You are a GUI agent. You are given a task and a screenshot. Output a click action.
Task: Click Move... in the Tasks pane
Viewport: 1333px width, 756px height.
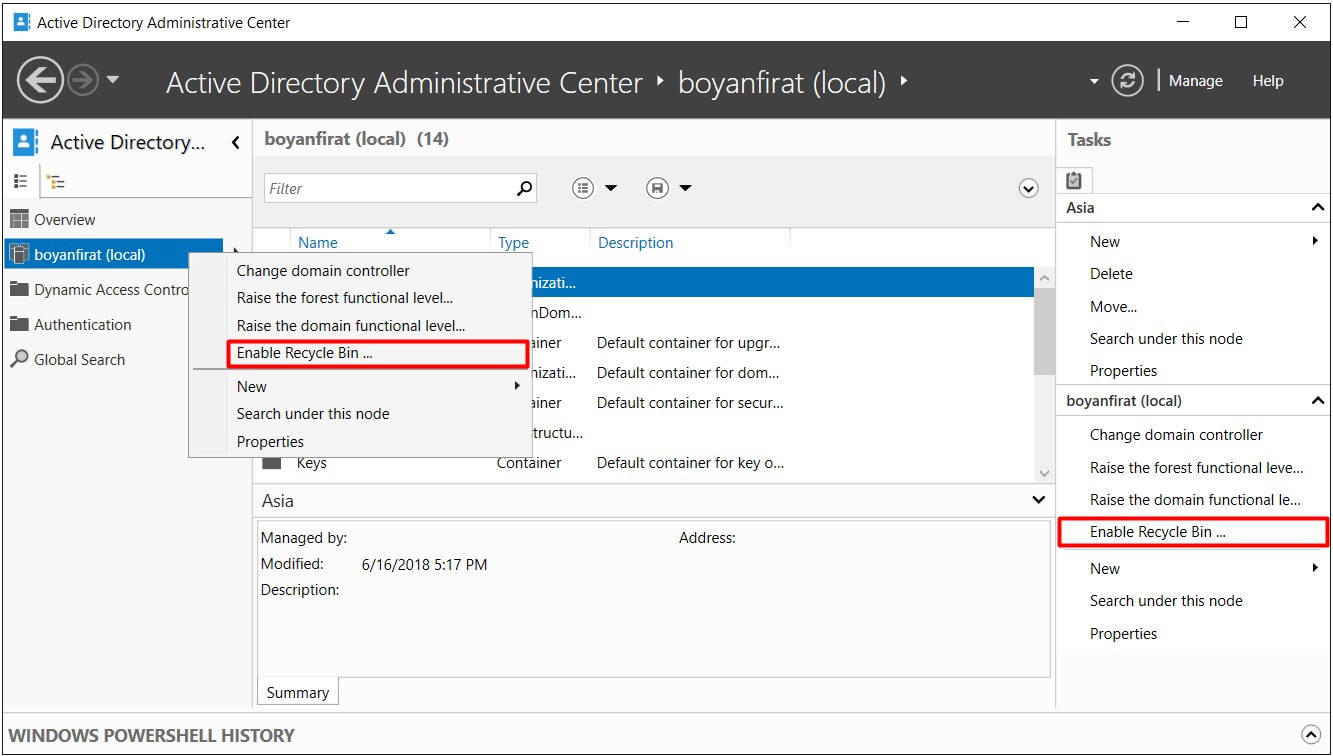point(1113,307)
